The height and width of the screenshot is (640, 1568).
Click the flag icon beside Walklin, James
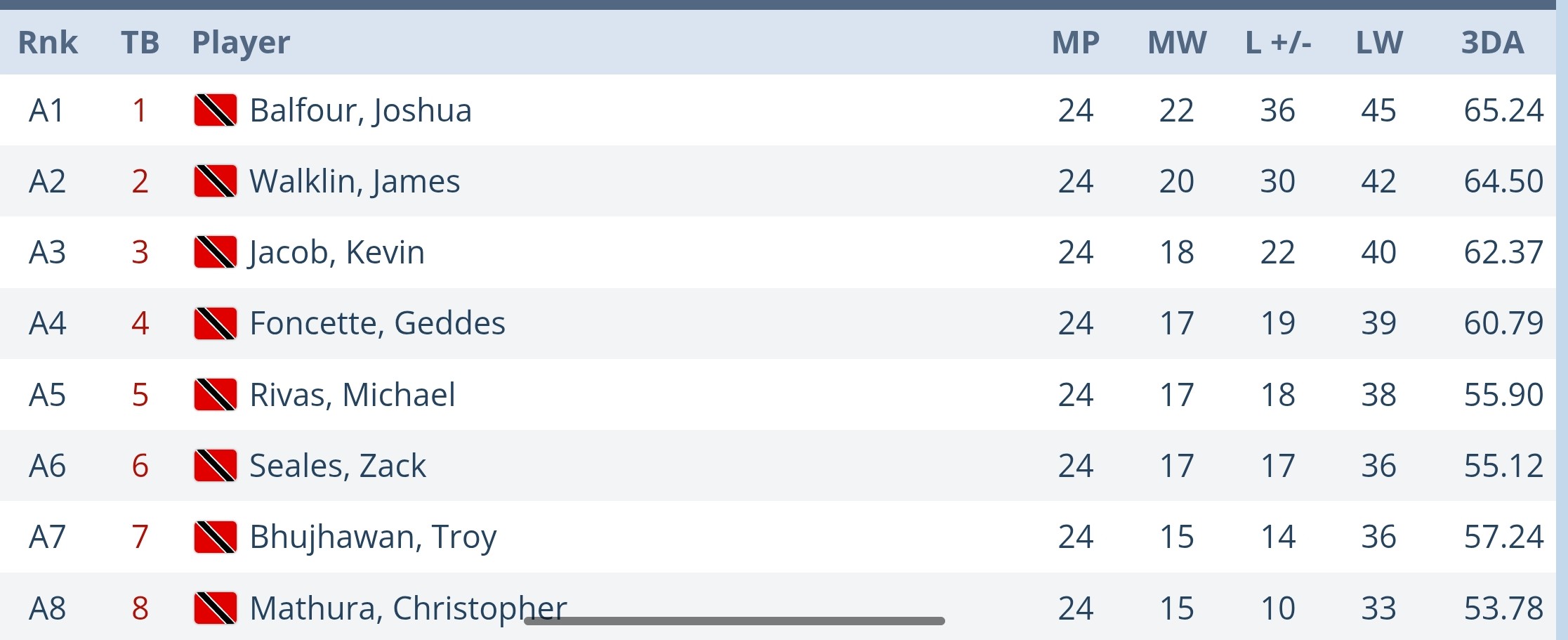215,181
